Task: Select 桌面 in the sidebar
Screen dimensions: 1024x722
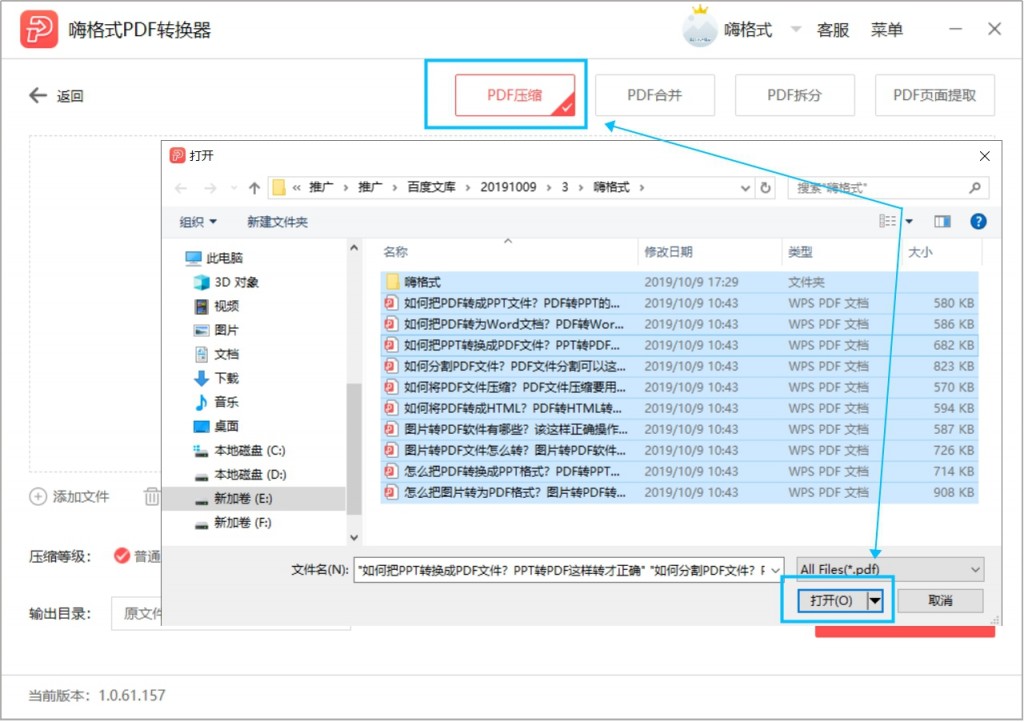Action: pos(217,426)
